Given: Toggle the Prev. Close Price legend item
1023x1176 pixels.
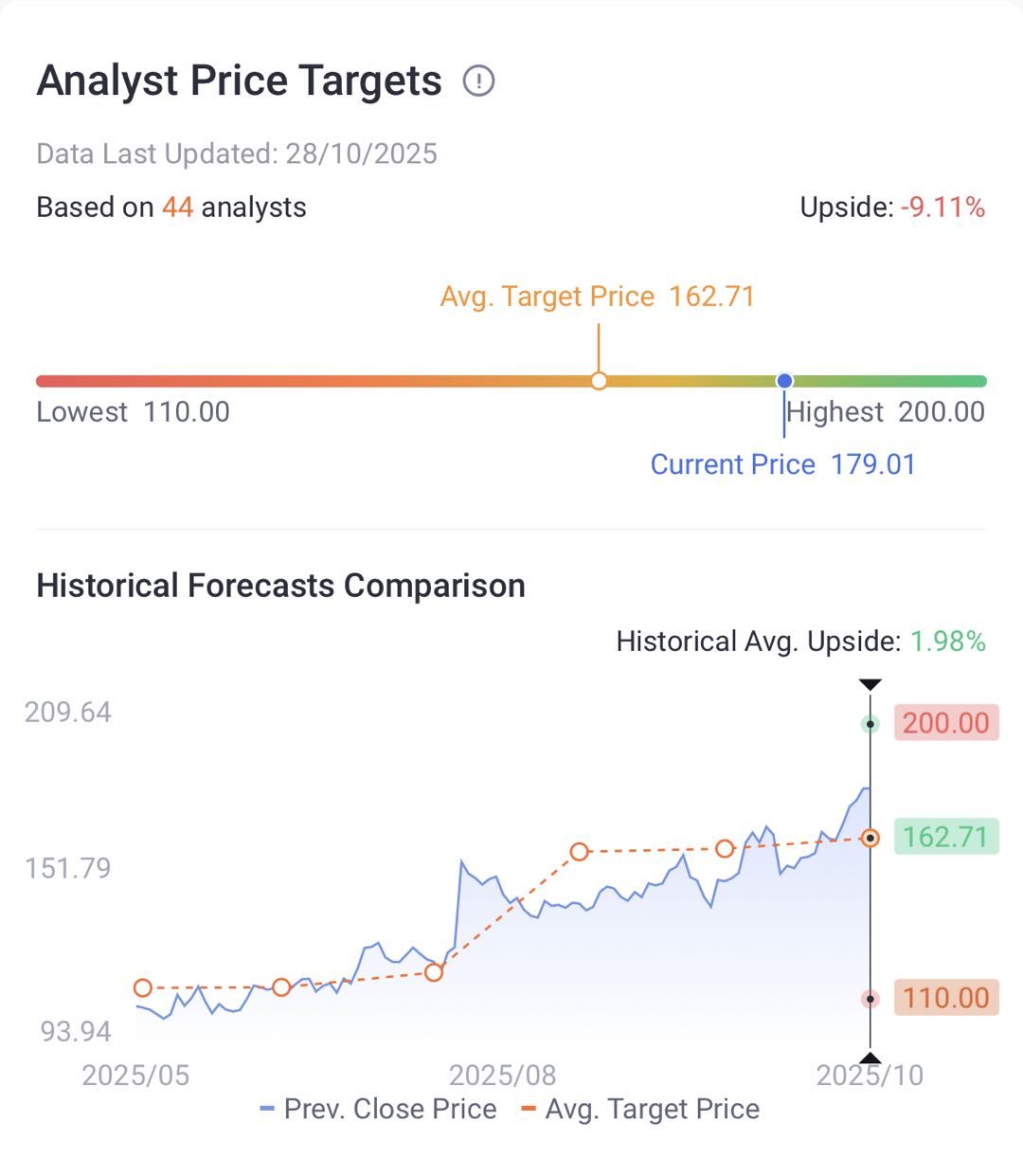Looking at the screenshot, I should [379, 1109].
